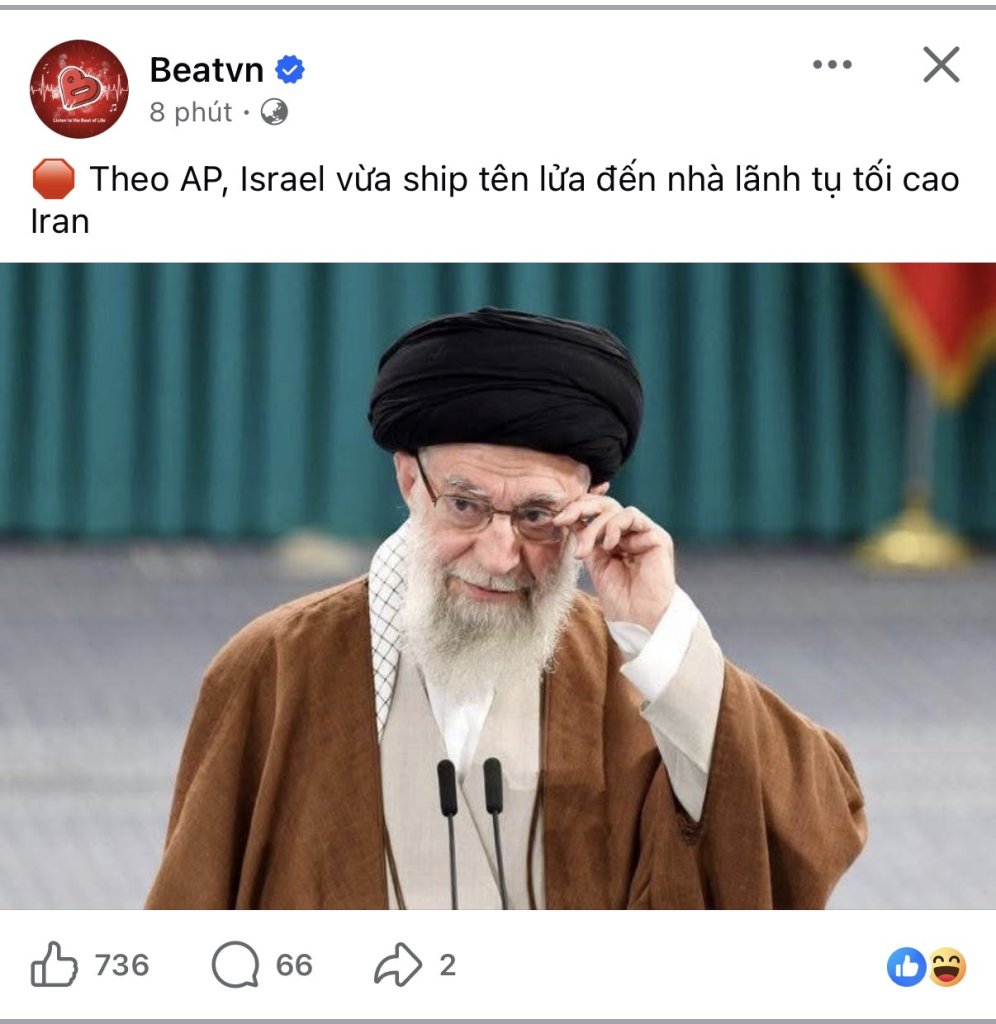View the 736 likes count
996x1024 pixels.
click(122, 965)
